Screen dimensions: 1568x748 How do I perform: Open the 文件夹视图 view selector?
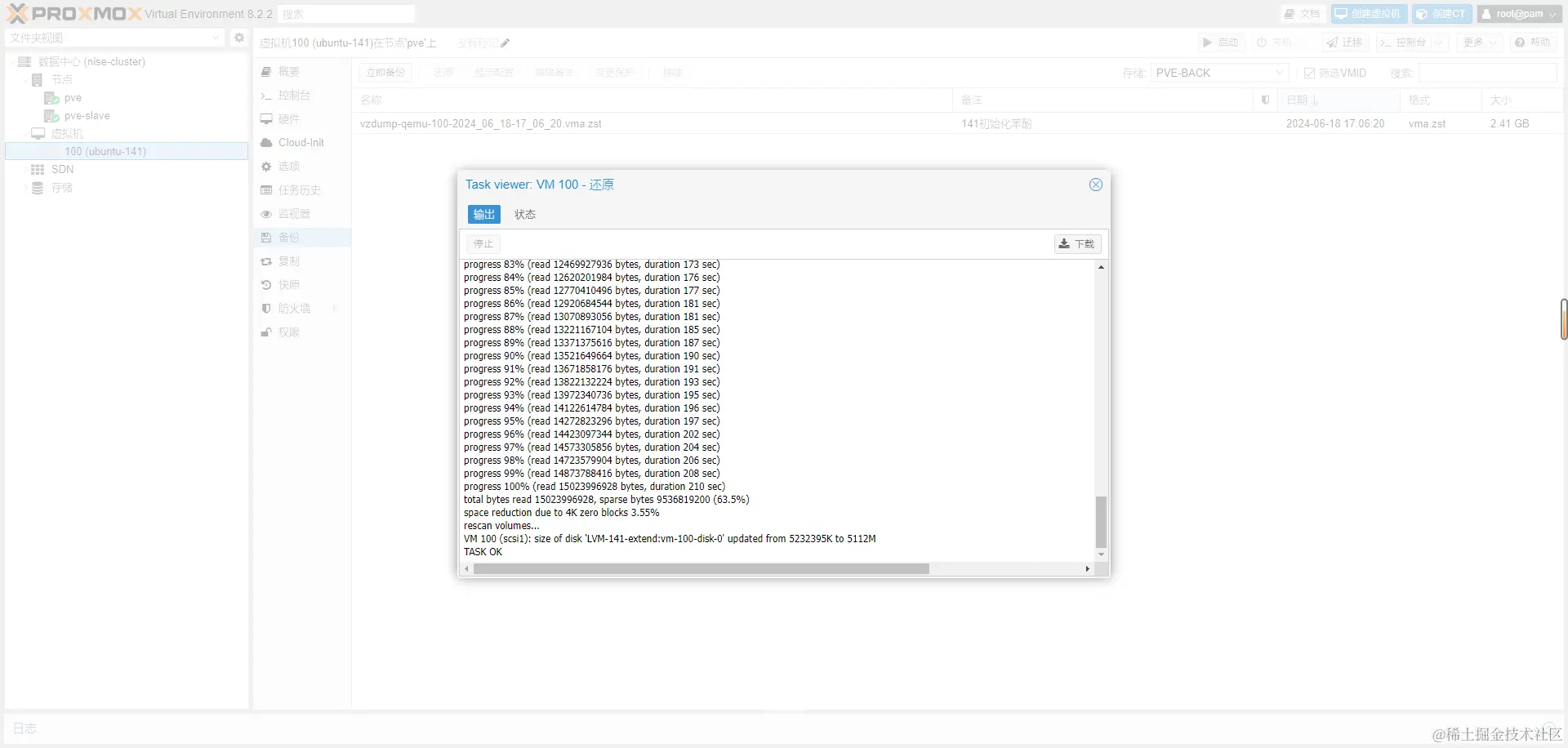114,38
